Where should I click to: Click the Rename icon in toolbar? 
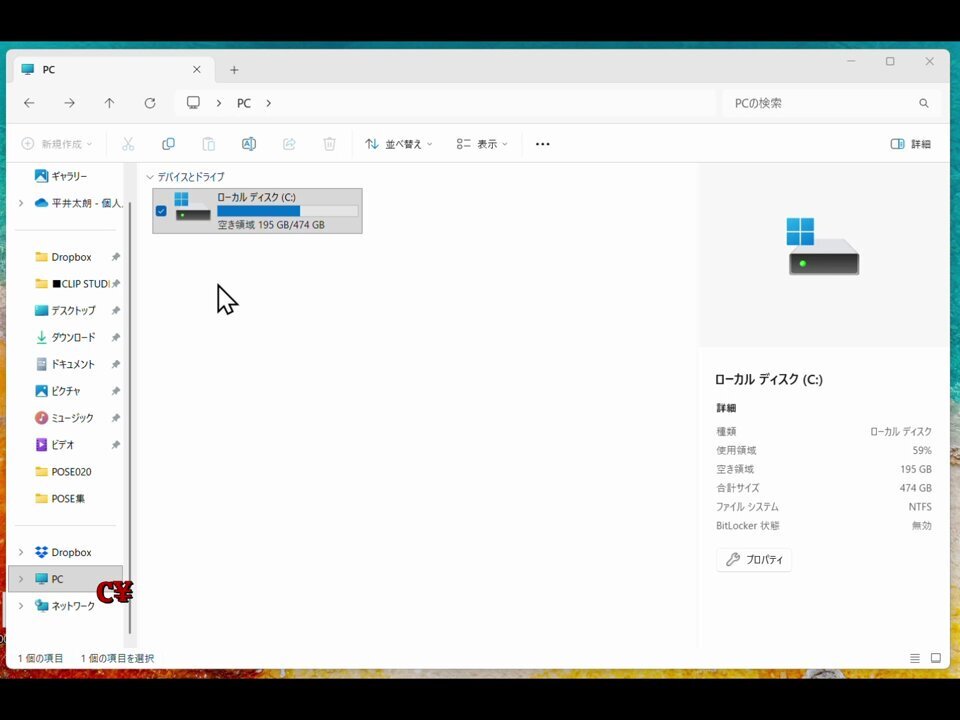click(x=249, y=144)
